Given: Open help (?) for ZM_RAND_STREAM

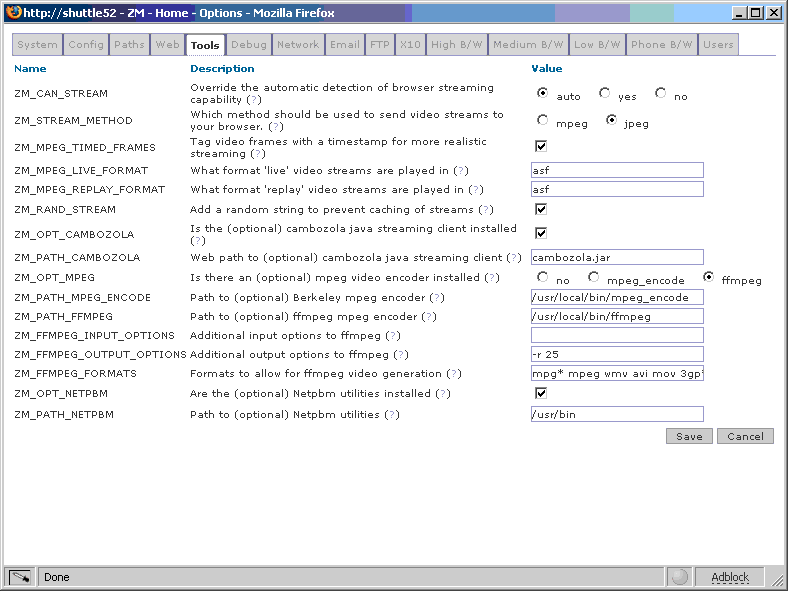Looking at the screenshot, I should point(485,210).
